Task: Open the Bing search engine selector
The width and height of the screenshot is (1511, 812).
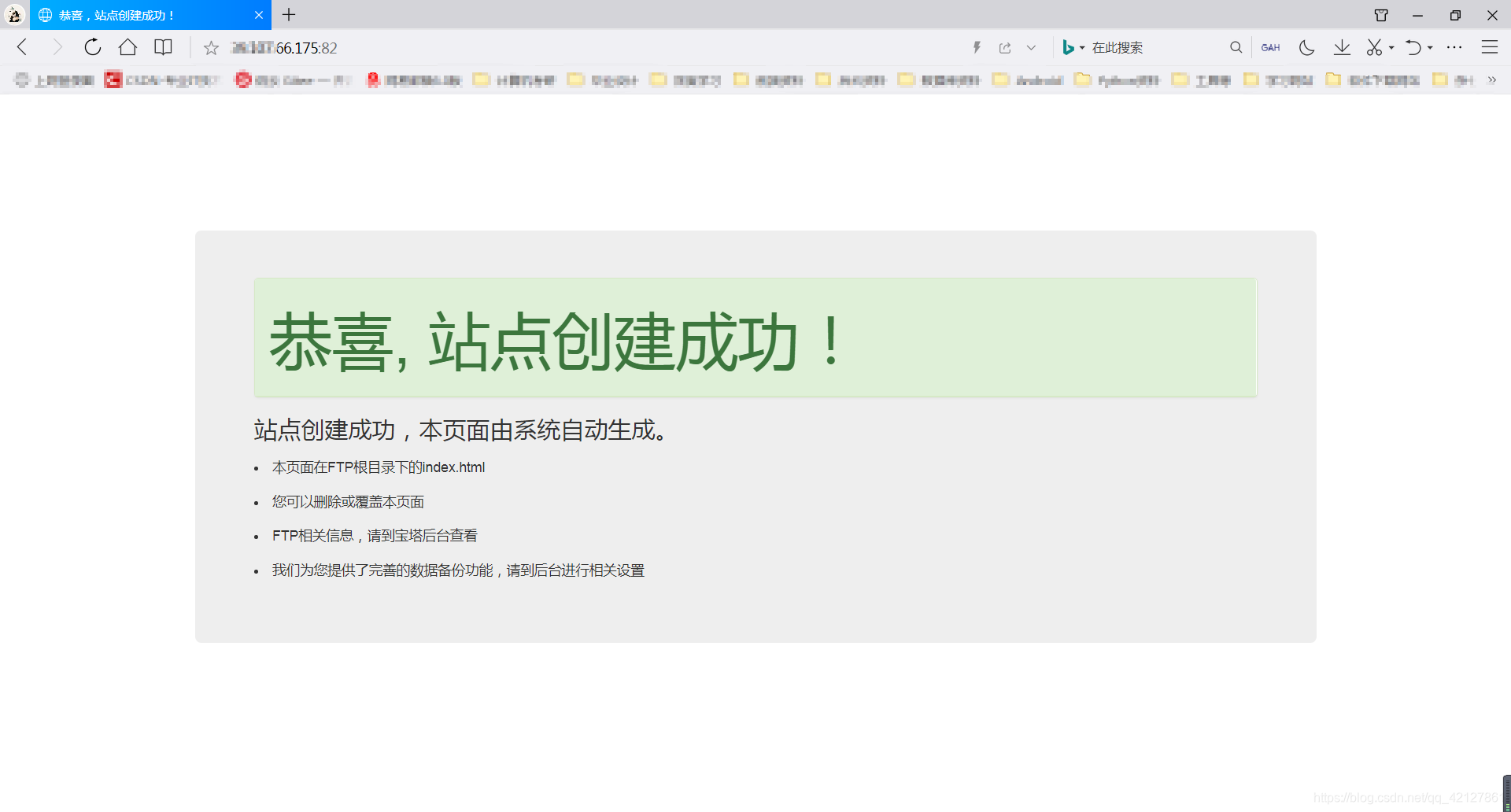Action: (1073, 47)
